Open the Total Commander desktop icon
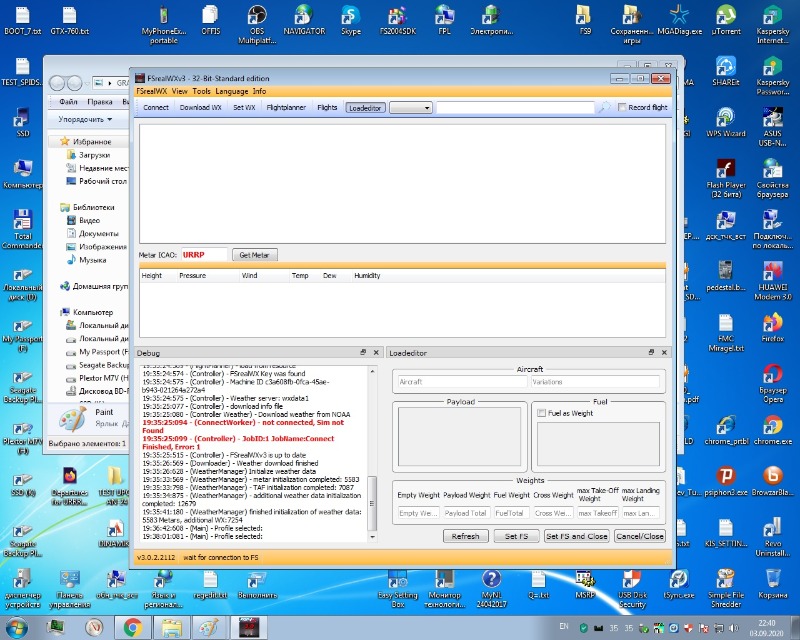Image resolution: width=800 pixels, height=640 pixels. tap(22, 229)
